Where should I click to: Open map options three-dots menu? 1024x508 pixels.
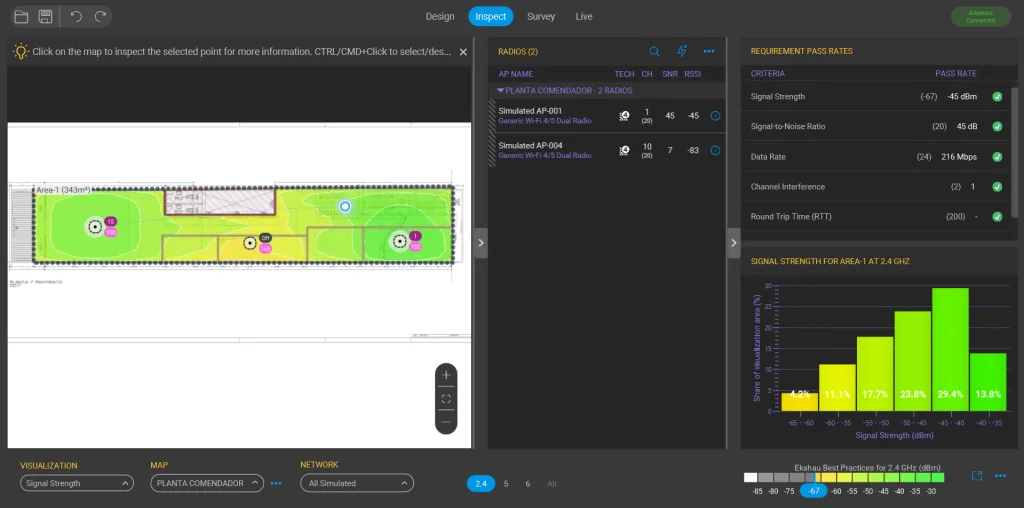point(276,483)
